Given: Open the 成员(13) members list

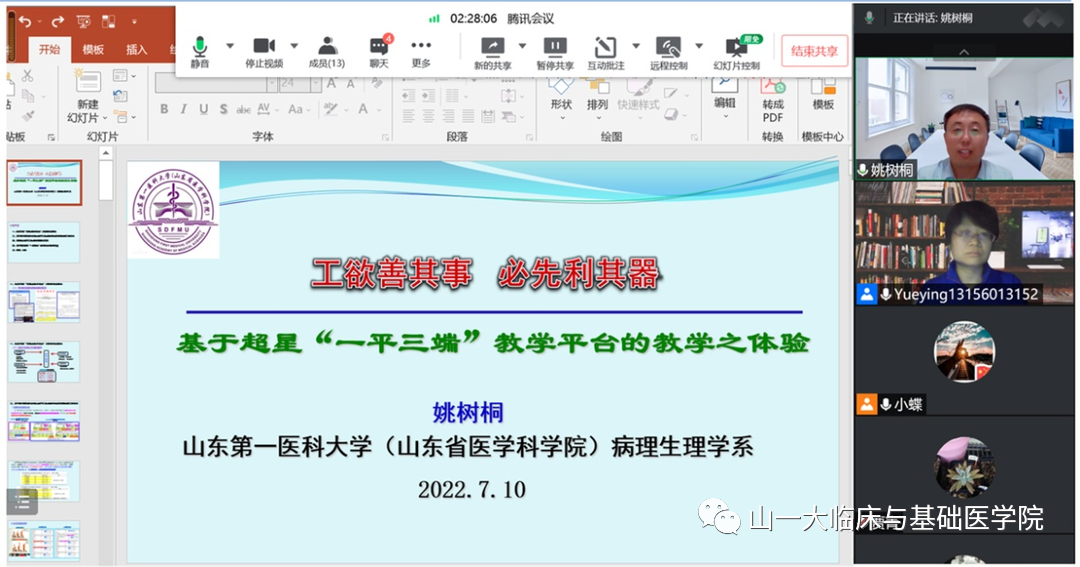Looking at the screenshot, I should 326,46.
